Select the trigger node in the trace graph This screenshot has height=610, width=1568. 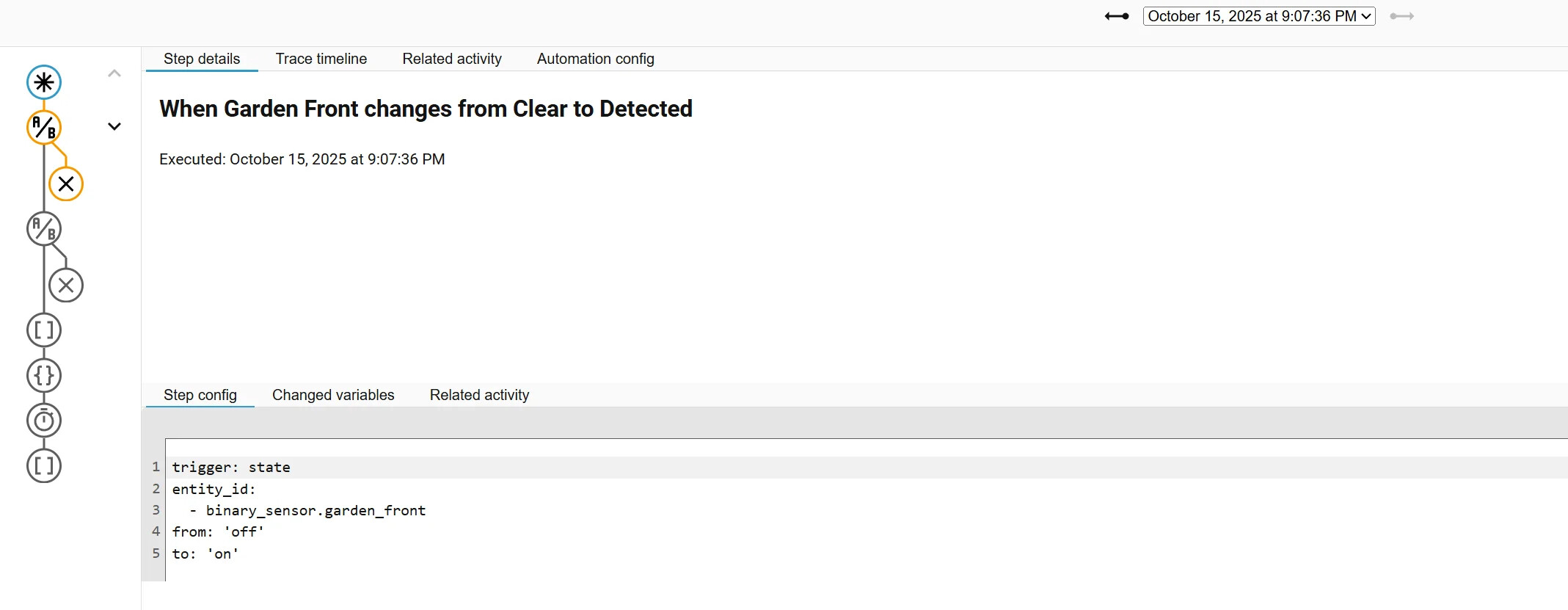point(44,82)
